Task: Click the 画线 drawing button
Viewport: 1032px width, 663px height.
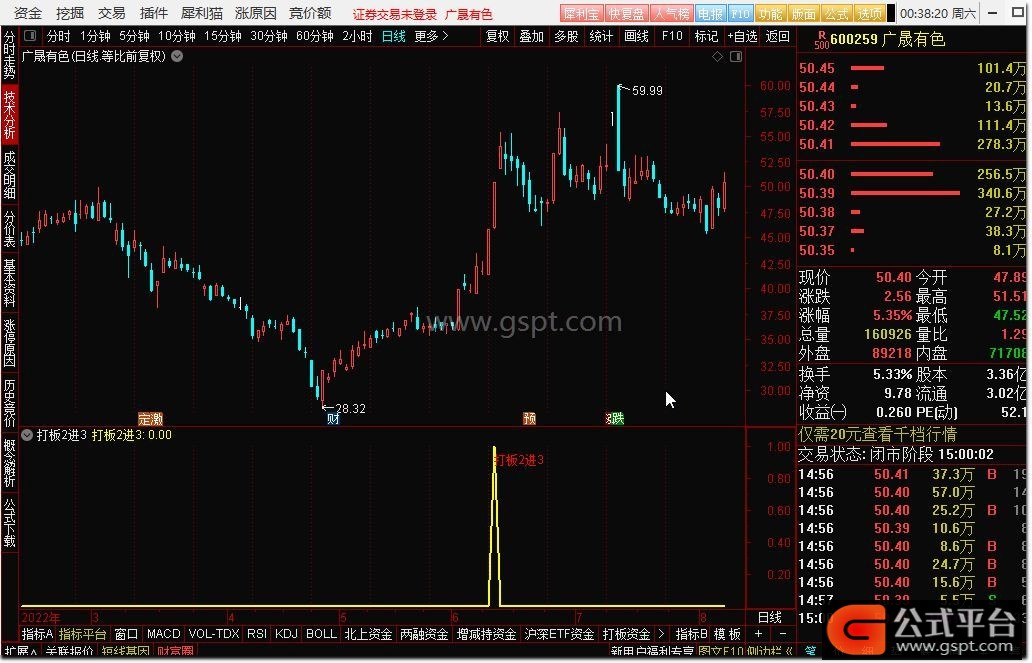Action: [x=636, y=36]
